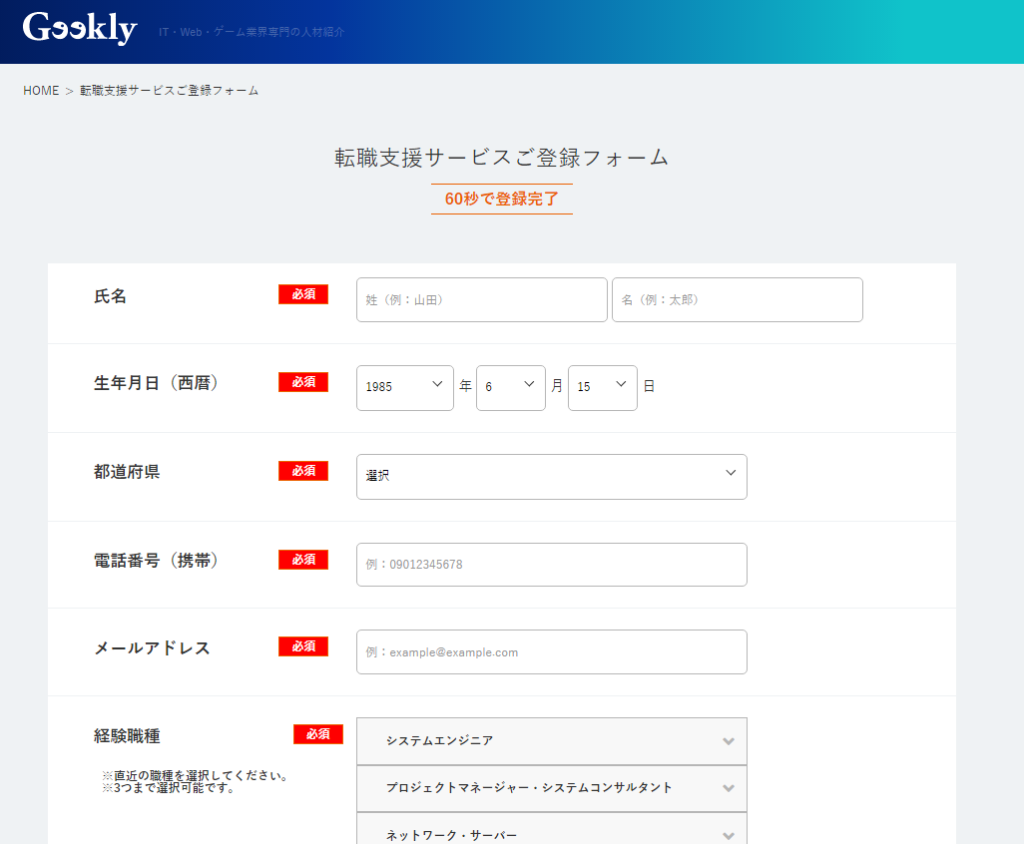This screenshot has height=844, width=1024.
Task: Click the chevron arrow in birth year select
Action: 437,384
